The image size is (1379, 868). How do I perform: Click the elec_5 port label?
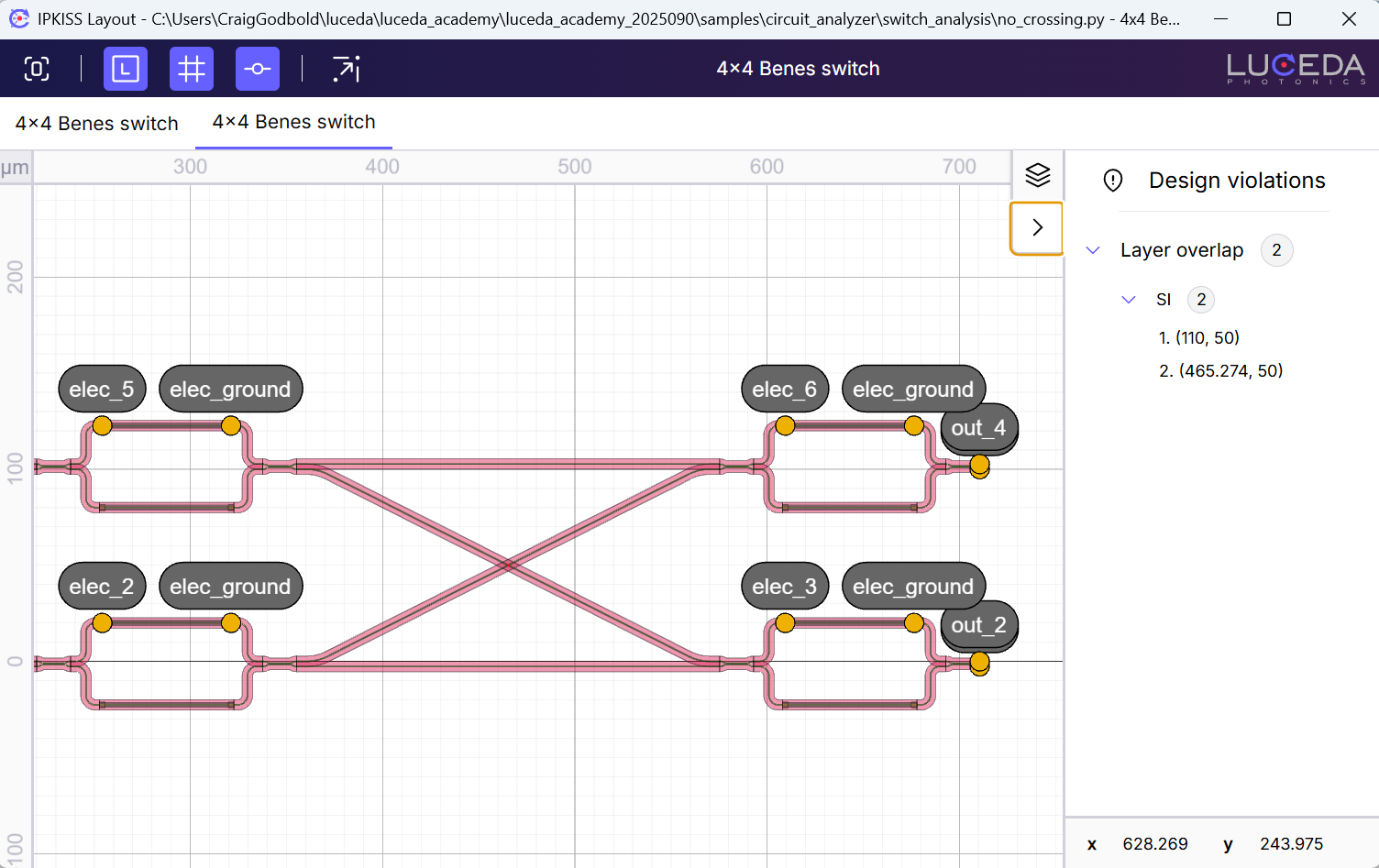[102, 390]
